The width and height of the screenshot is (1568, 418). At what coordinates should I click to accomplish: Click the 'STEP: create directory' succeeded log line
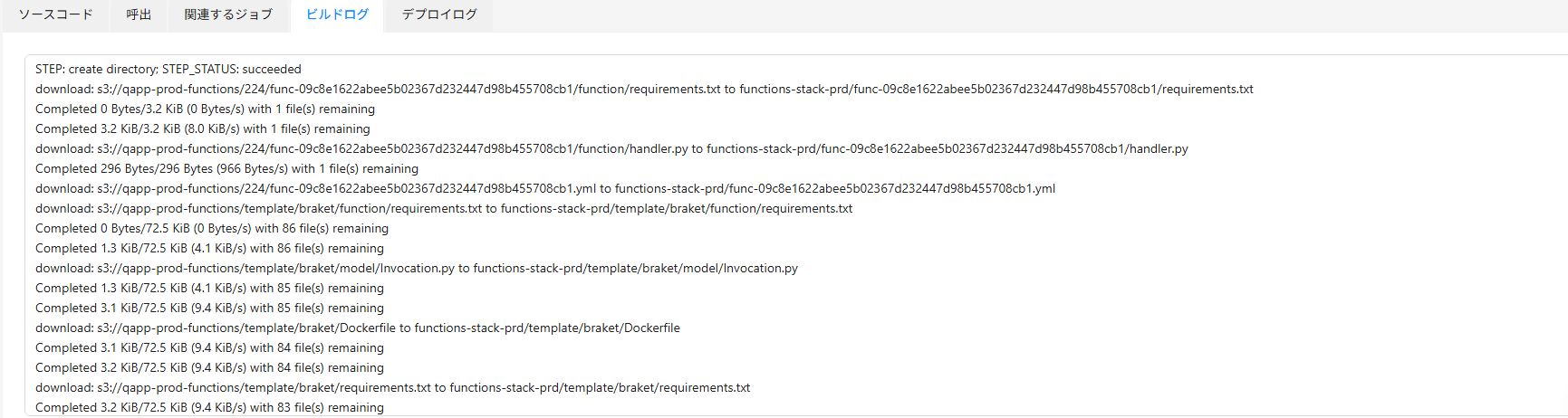(168, 69)
